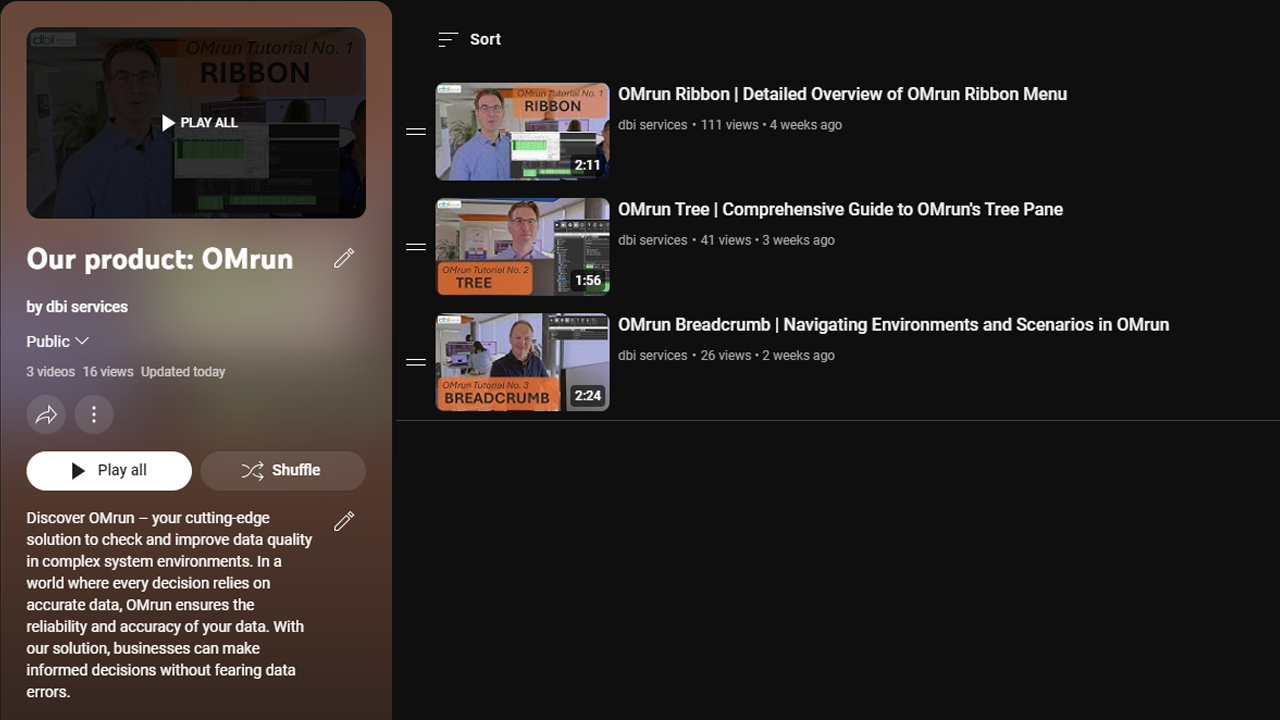
Task: Open the three-dot more actions menu
Action: pos(94,415)
